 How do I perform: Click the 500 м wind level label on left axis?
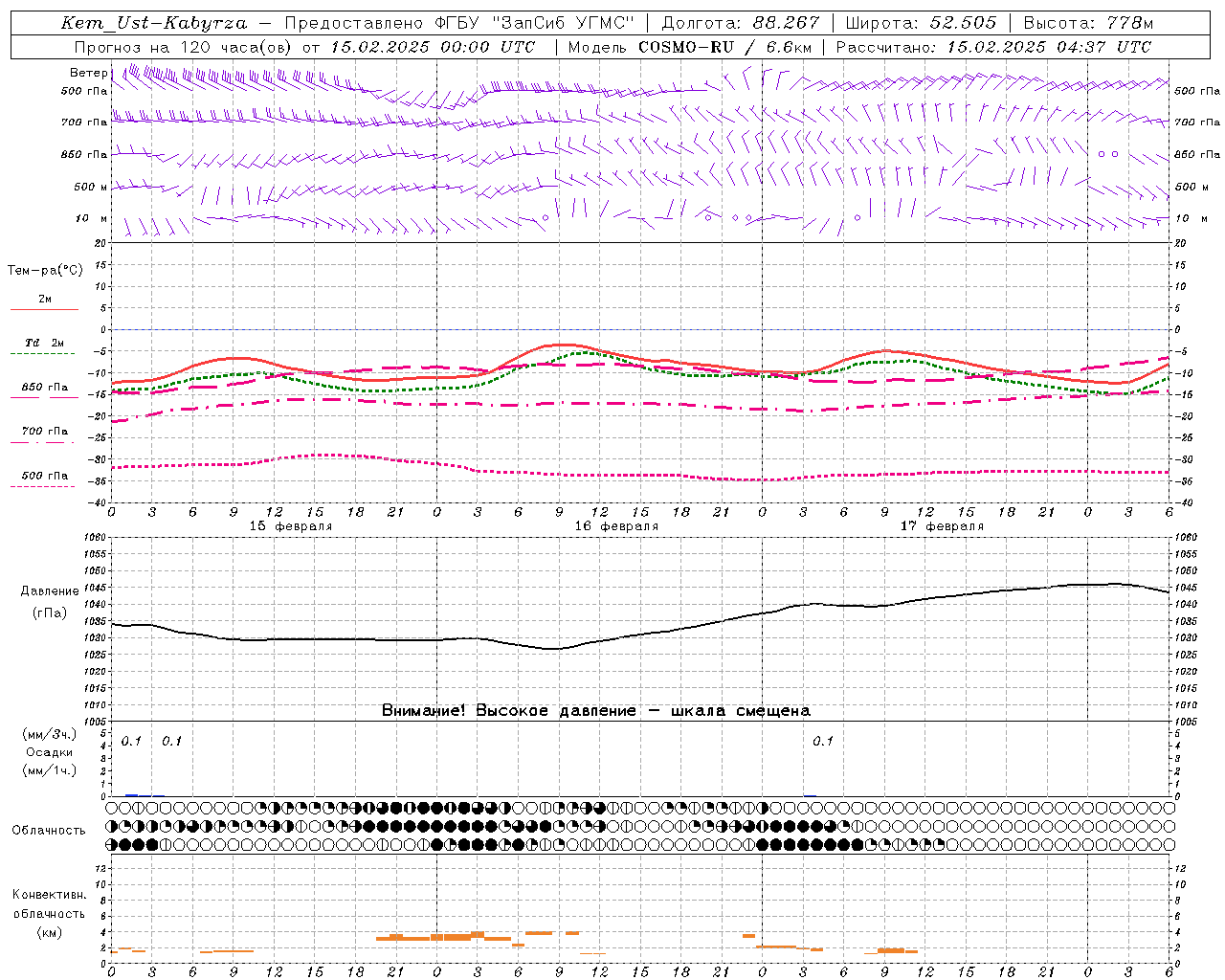[x=91, y=187]
